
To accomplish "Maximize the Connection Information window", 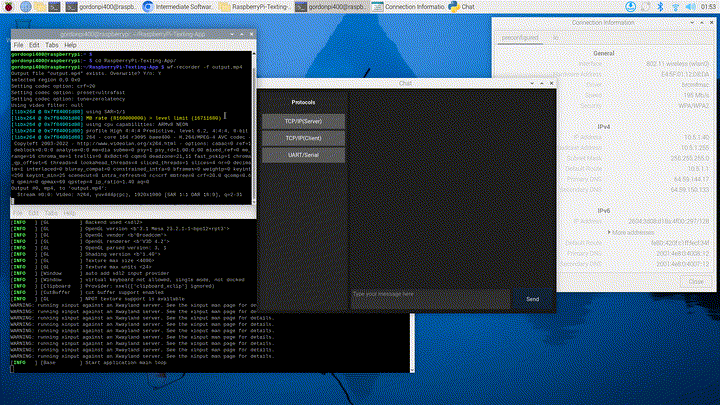I will click(x=702, y=22).
